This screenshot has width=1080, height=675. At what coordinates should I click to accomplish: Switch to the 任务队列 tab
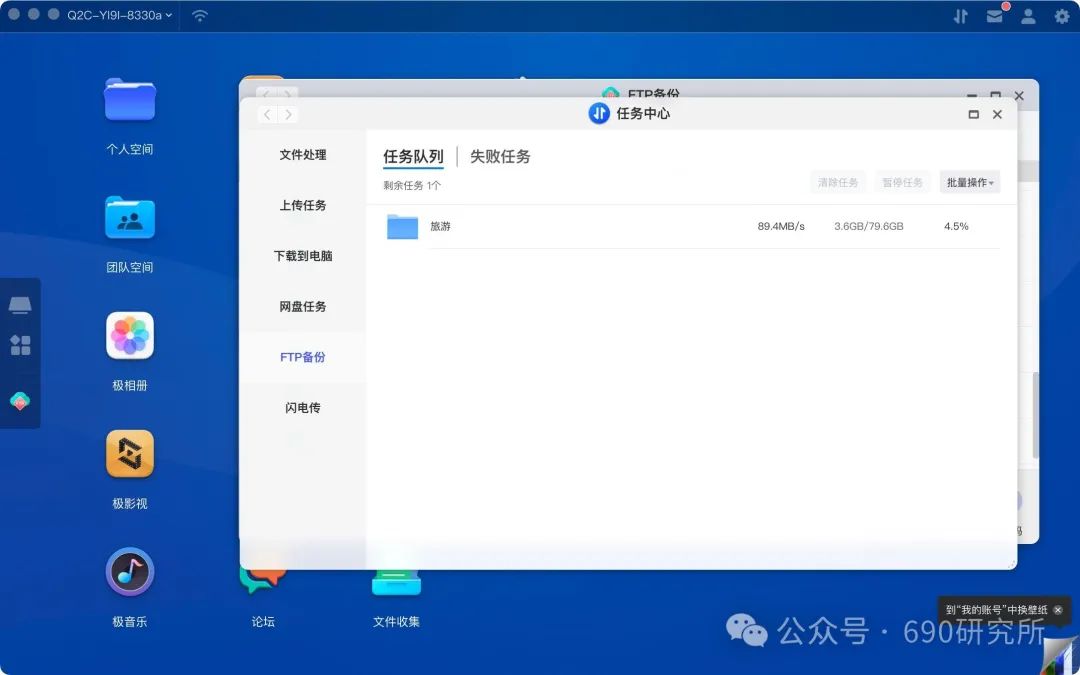pos(413,156)
